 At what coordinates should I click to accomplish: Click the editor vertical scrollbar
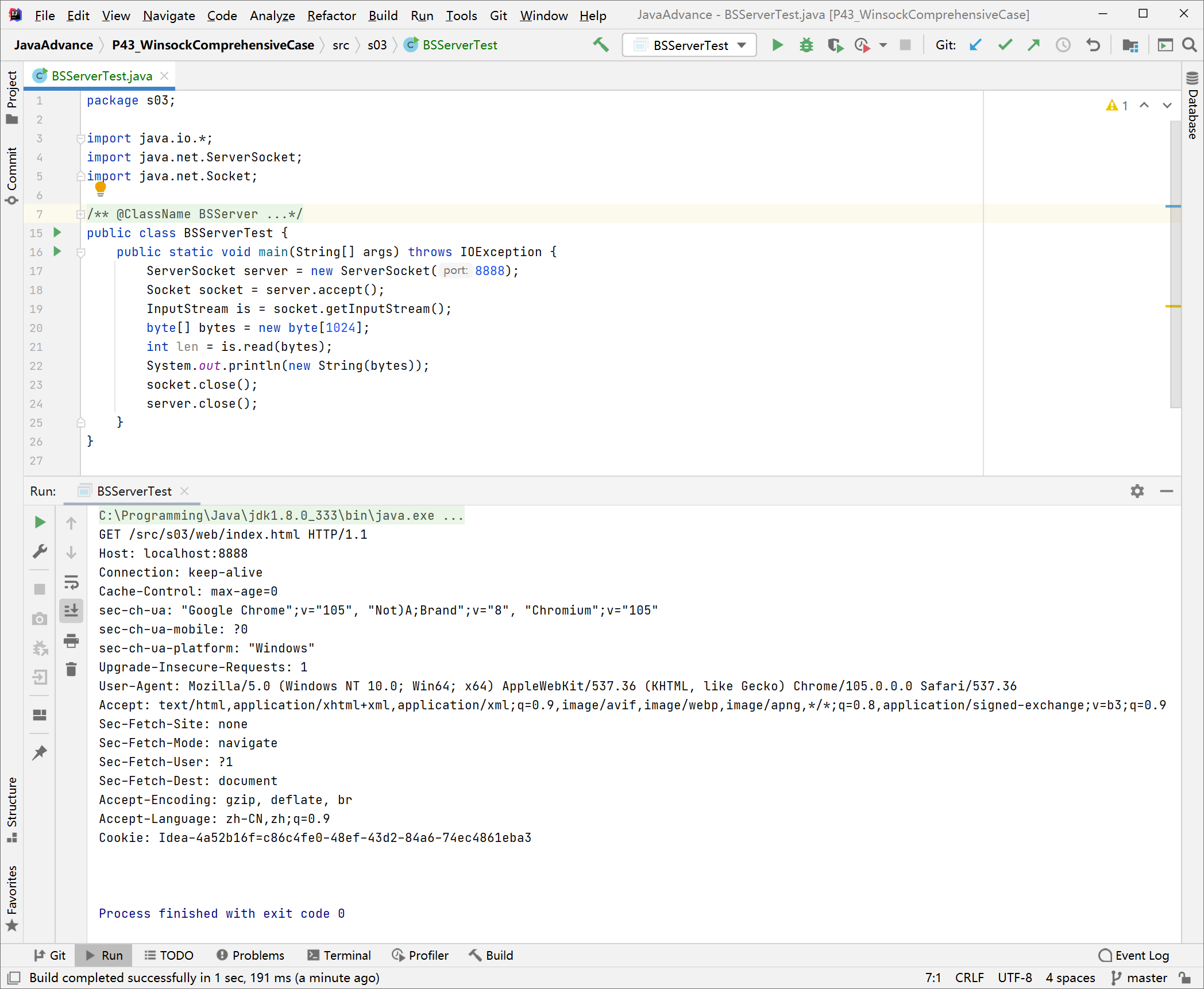tap(1175, 264)
